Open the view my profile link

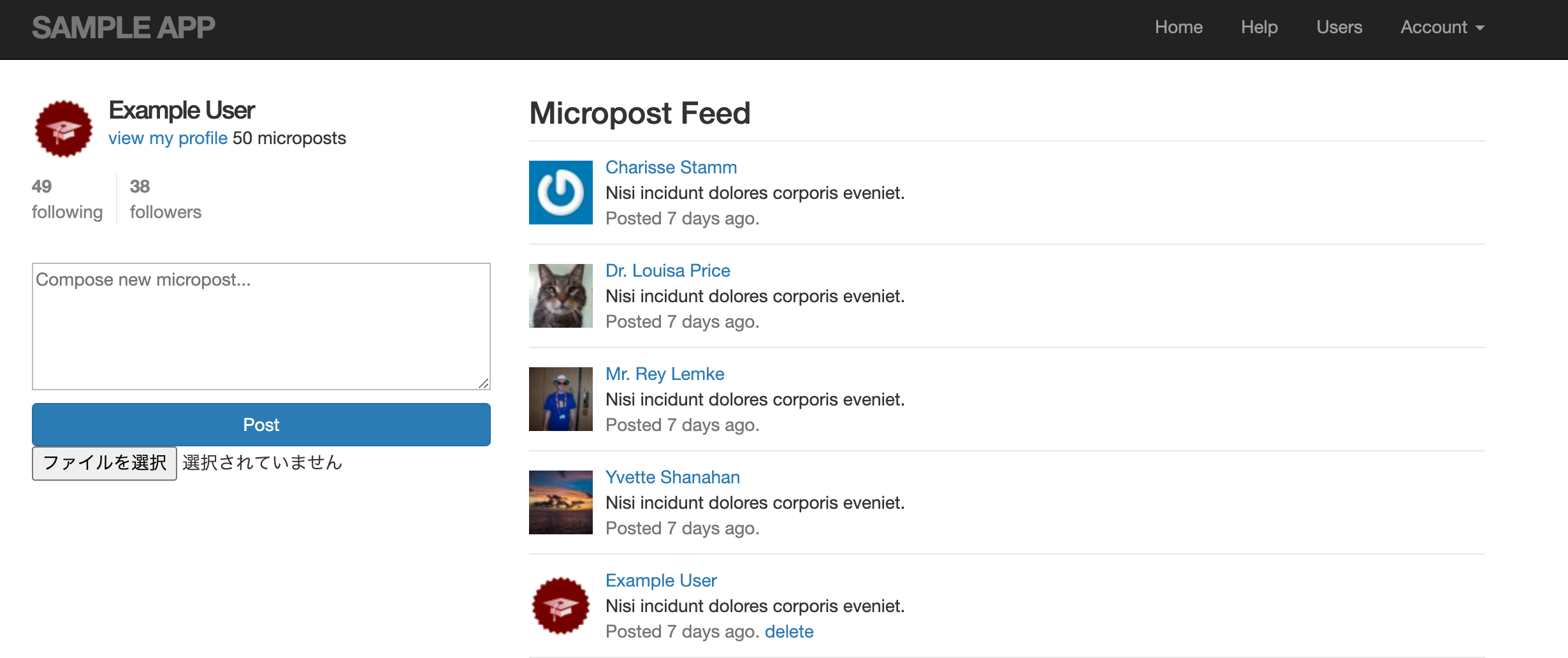pos(168,138)
